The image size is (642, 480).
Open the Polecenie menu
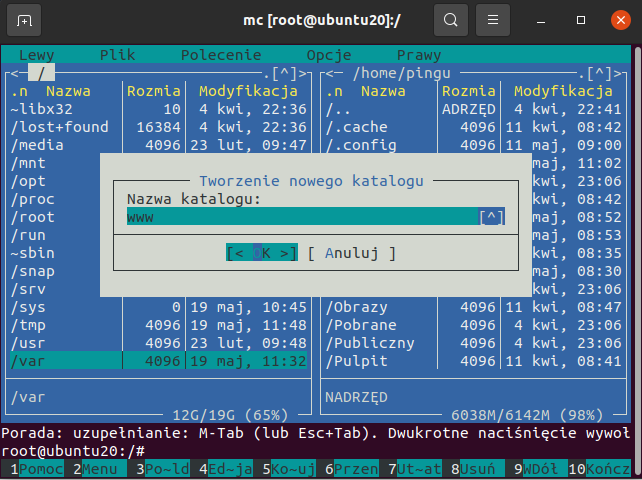tap(221, 55)
